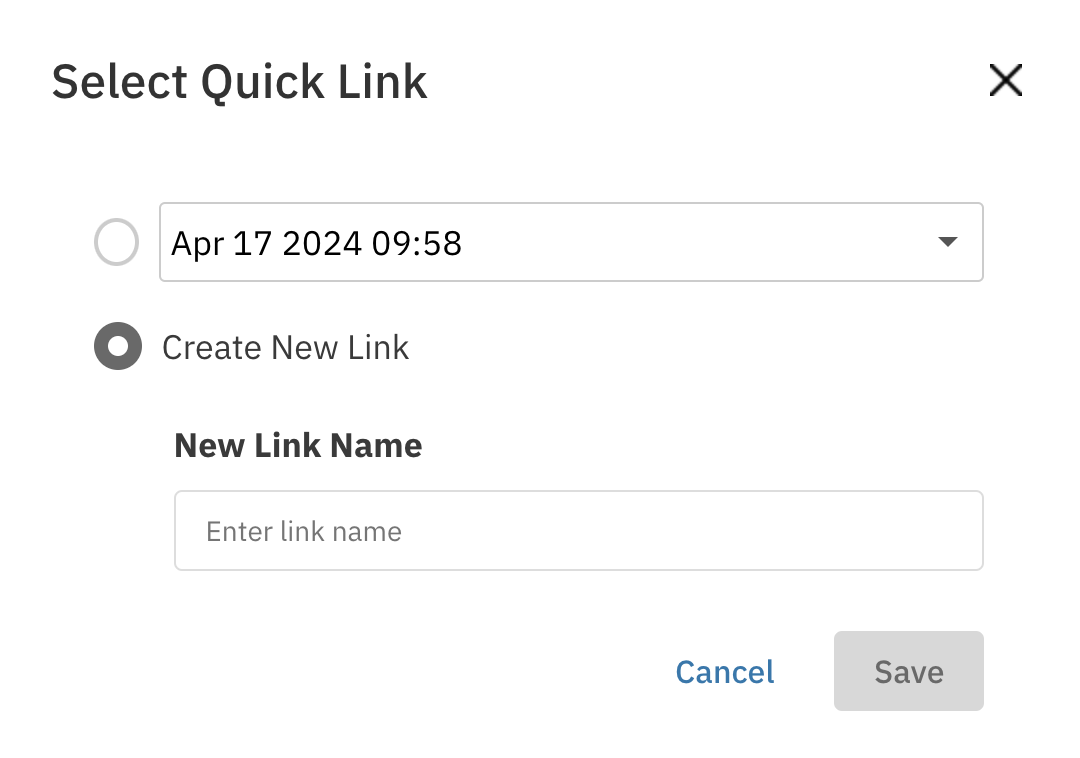Click the dropdown caret arrow icon
The width and height of the screenshot is (1080, 758).
tap(947, 242)
